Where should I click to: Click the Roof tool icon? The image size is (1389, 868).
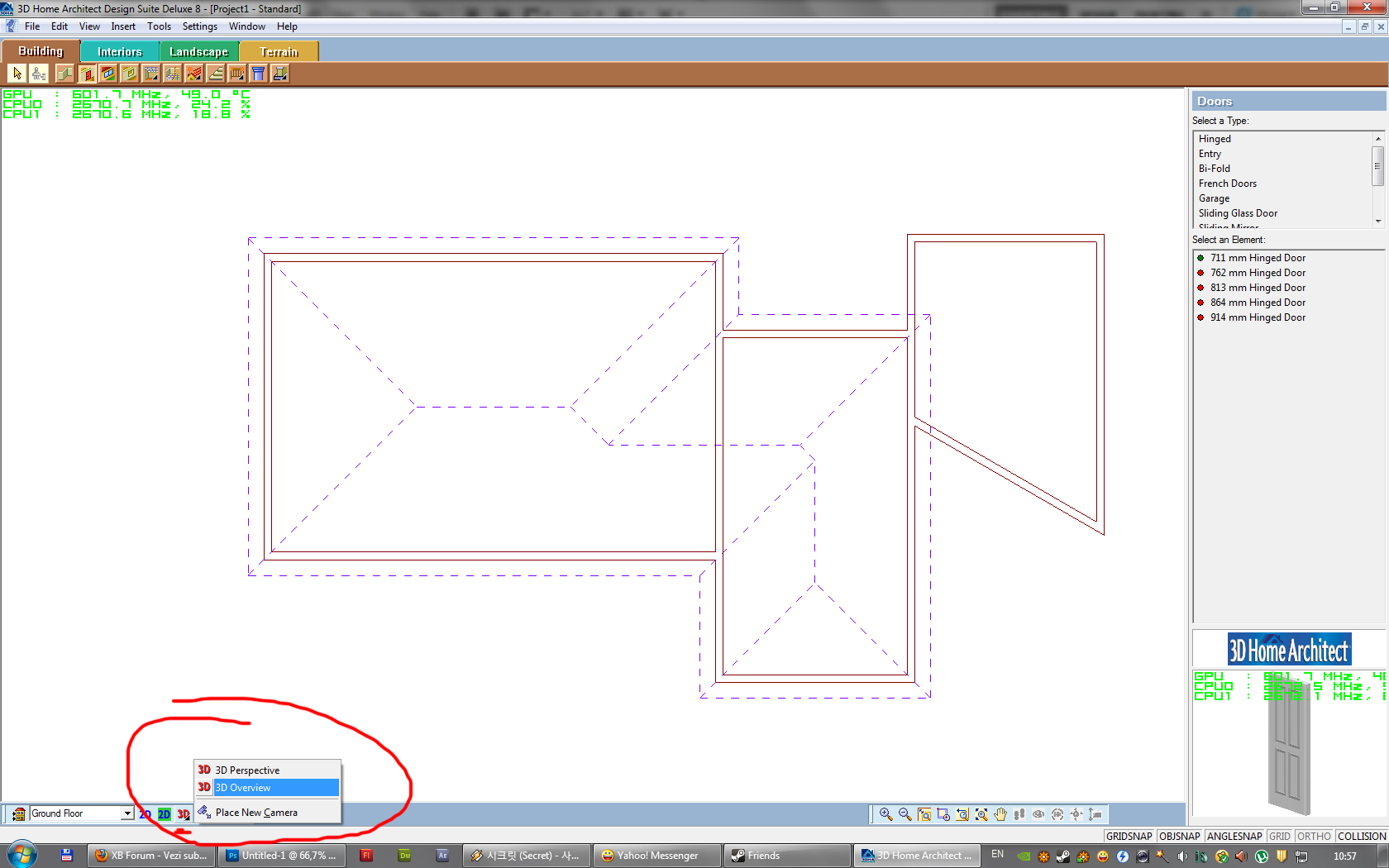point(194,74)
